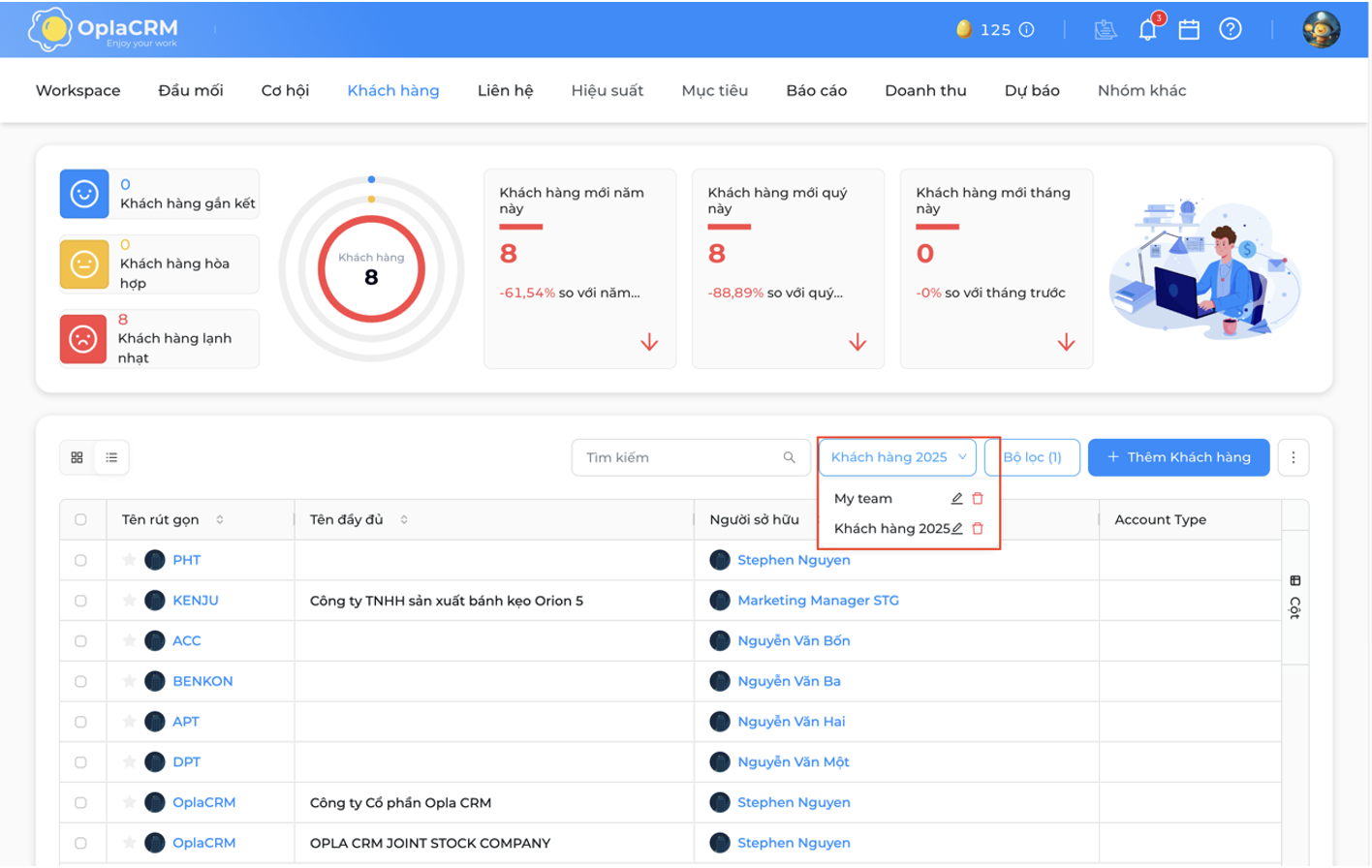Click the Account Type column header
1372x868 pixels.
pos(1160,520)
